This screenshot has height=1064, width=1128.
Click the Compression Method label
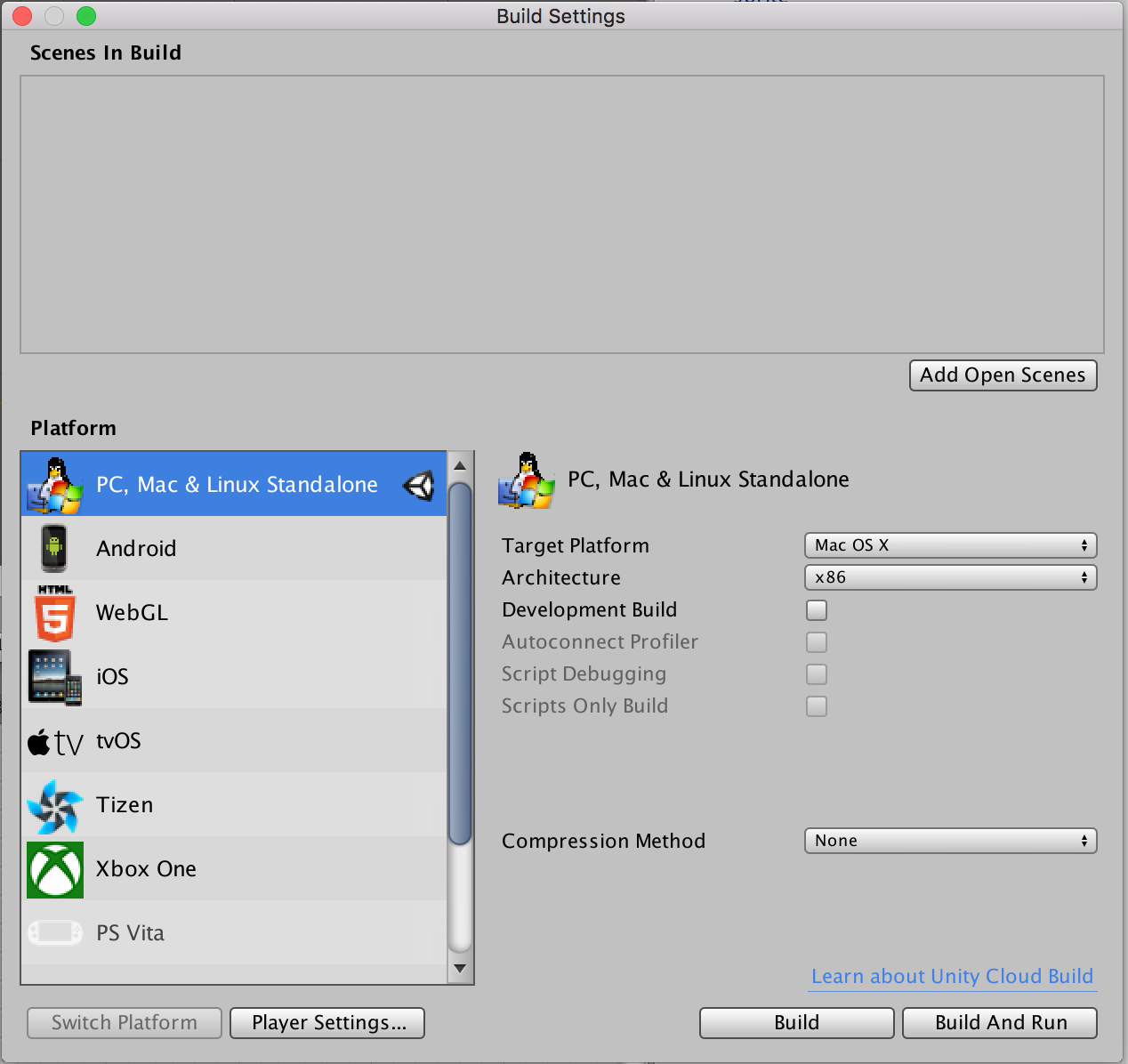coord(603,842)
